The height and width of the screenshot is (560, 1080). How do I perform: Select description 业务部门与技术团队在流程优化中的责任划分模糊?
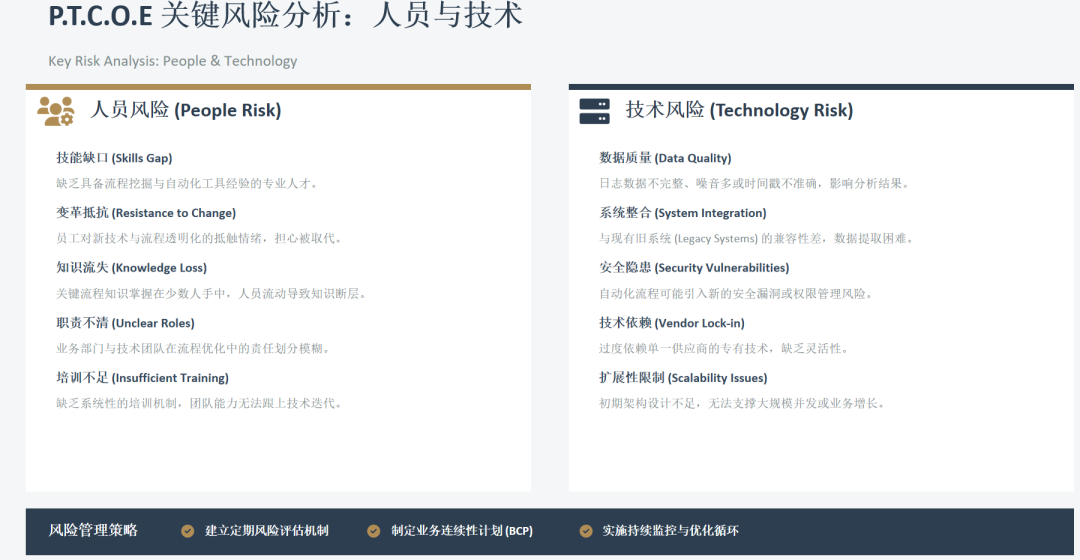pos(189,349)
